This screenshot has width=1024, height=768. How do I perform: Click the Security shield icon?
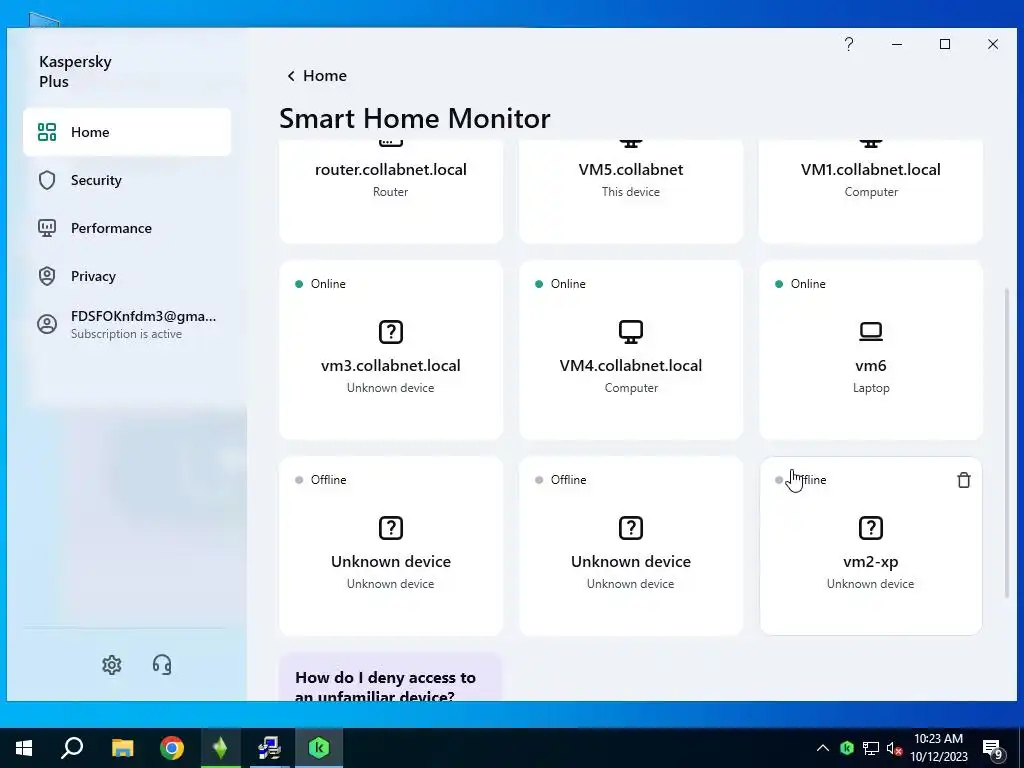click(47, 180)
